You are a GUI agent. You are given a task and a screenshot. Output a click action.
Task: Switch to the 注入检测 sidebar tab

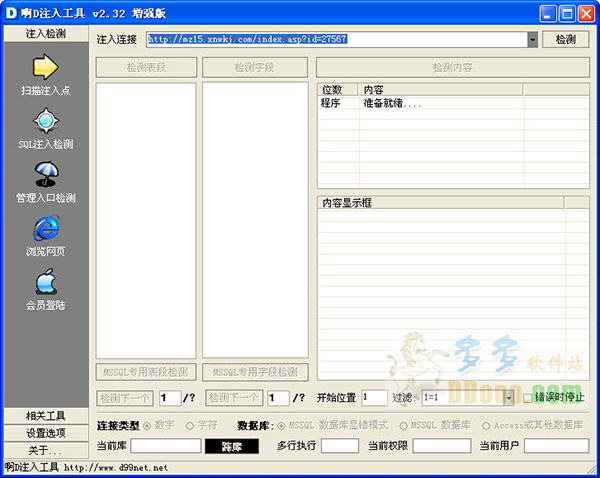click(46, 34)
